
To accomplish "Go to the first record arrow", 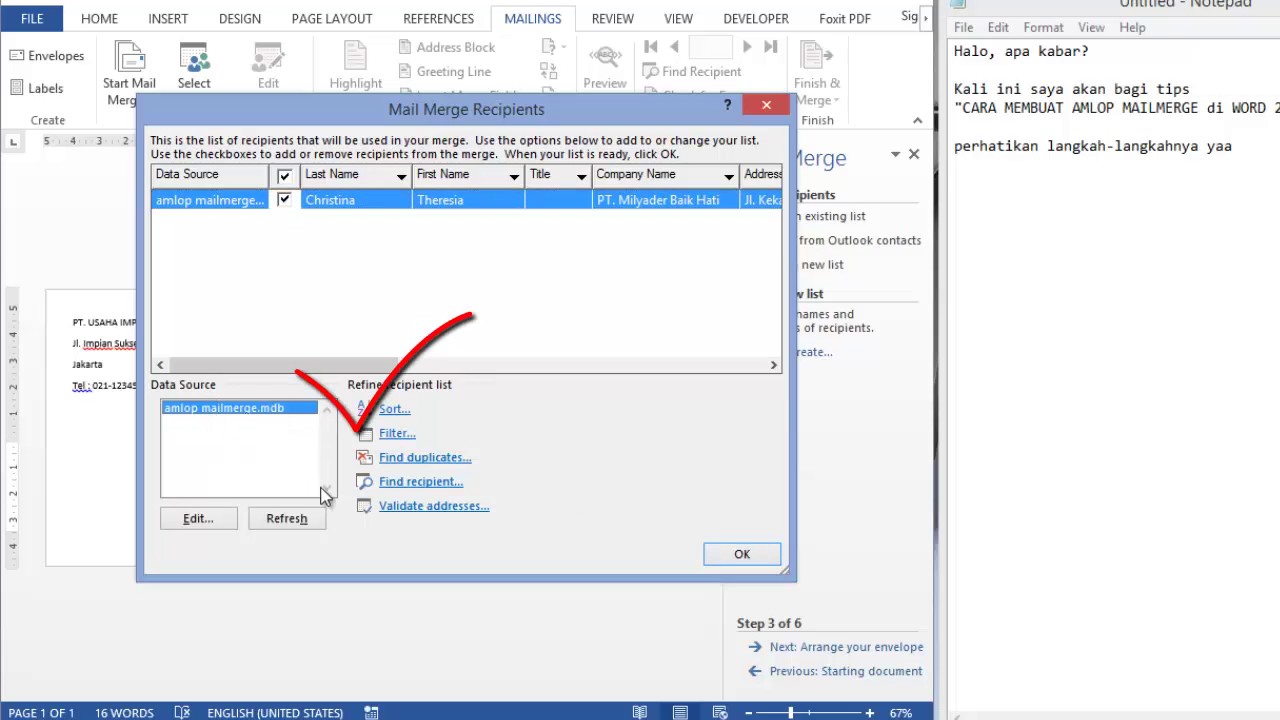I will [x=651, y=47].
